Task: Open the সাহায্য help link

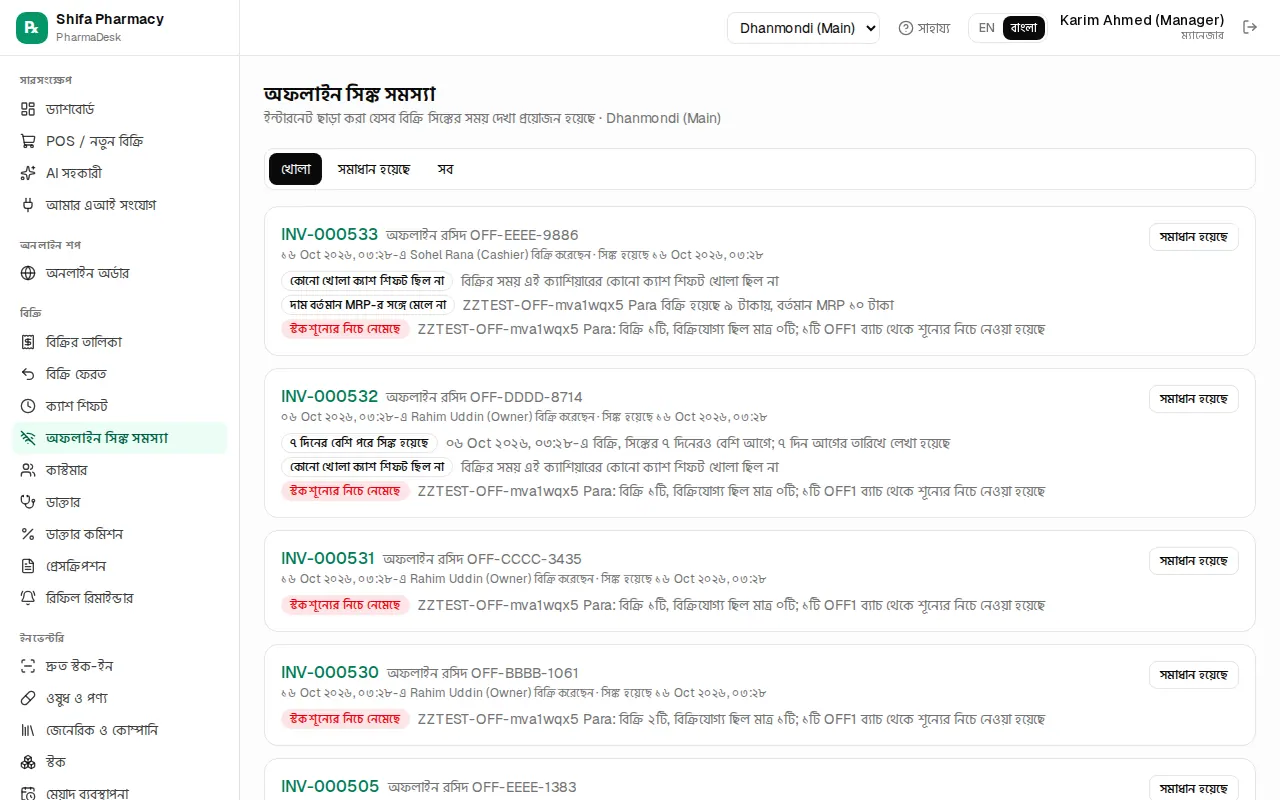Action: pyautogui.click(x=924, y=28)
